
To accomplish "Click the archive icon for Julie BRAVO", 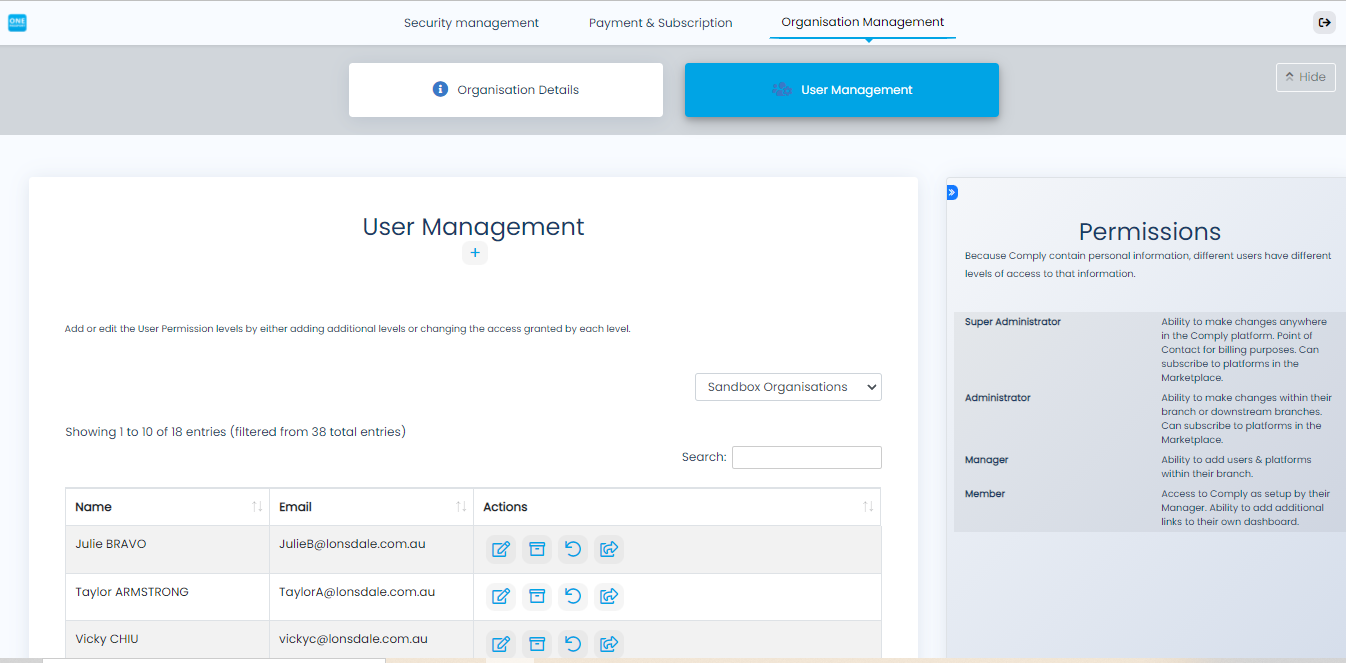I will [537, 549].
